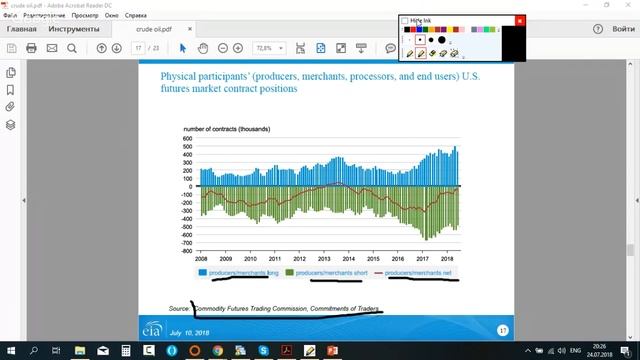Open PowerPoint from the taskbar
This screenshot has width=640, height=360.
click(x=333, y=351)
